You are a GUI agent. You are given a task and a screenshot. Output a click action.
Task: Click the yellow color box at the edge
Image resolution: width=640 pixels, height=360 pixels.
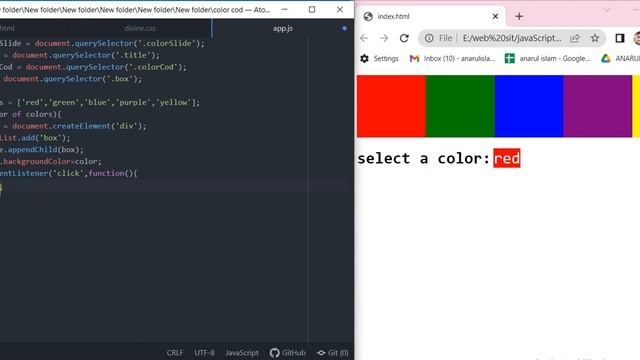point(636,106)
